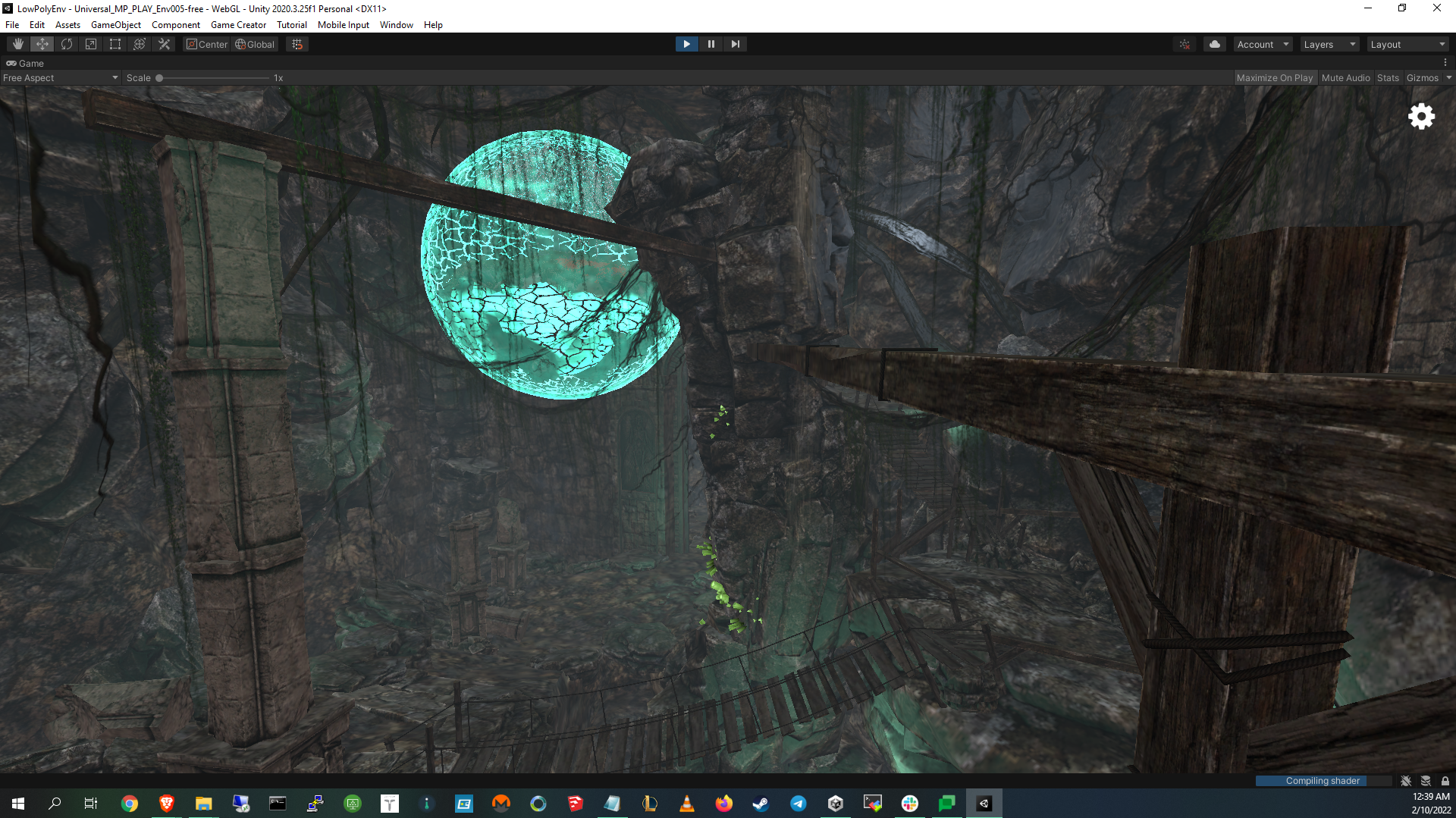This screenshot has height=818, width=1456.
Task: Pause the game
Action: point(711,44)
